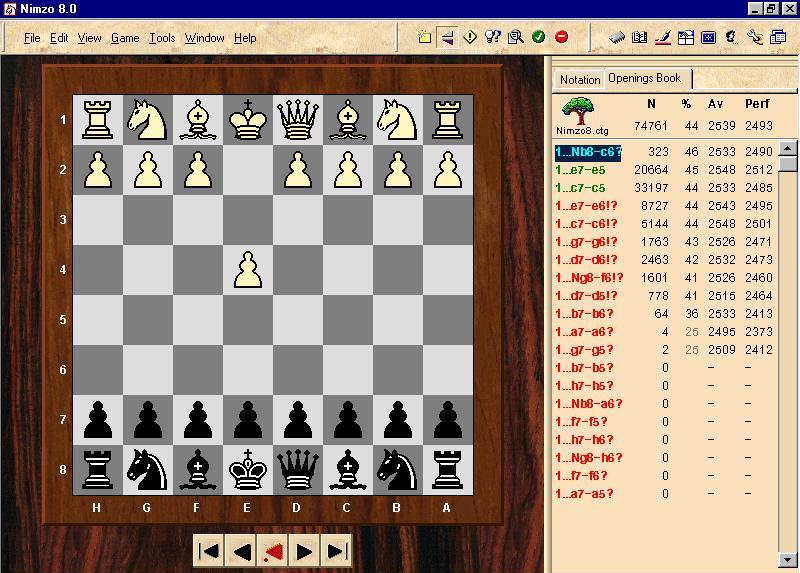Screen dimensions: 800x573
Task: Open the Tools menu
Action: tap(161, 38)
